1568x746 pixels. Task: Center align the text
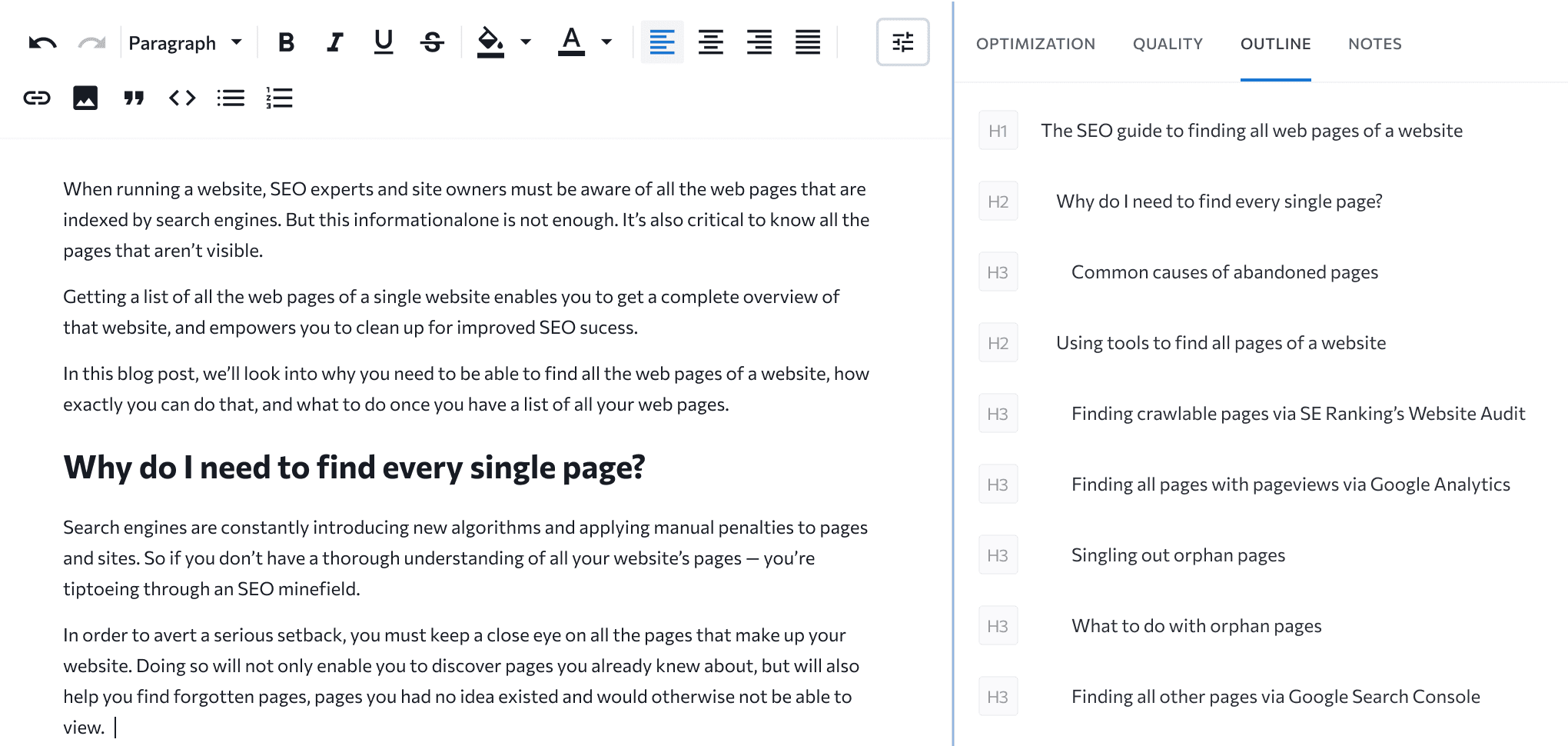tap(711, 42)
